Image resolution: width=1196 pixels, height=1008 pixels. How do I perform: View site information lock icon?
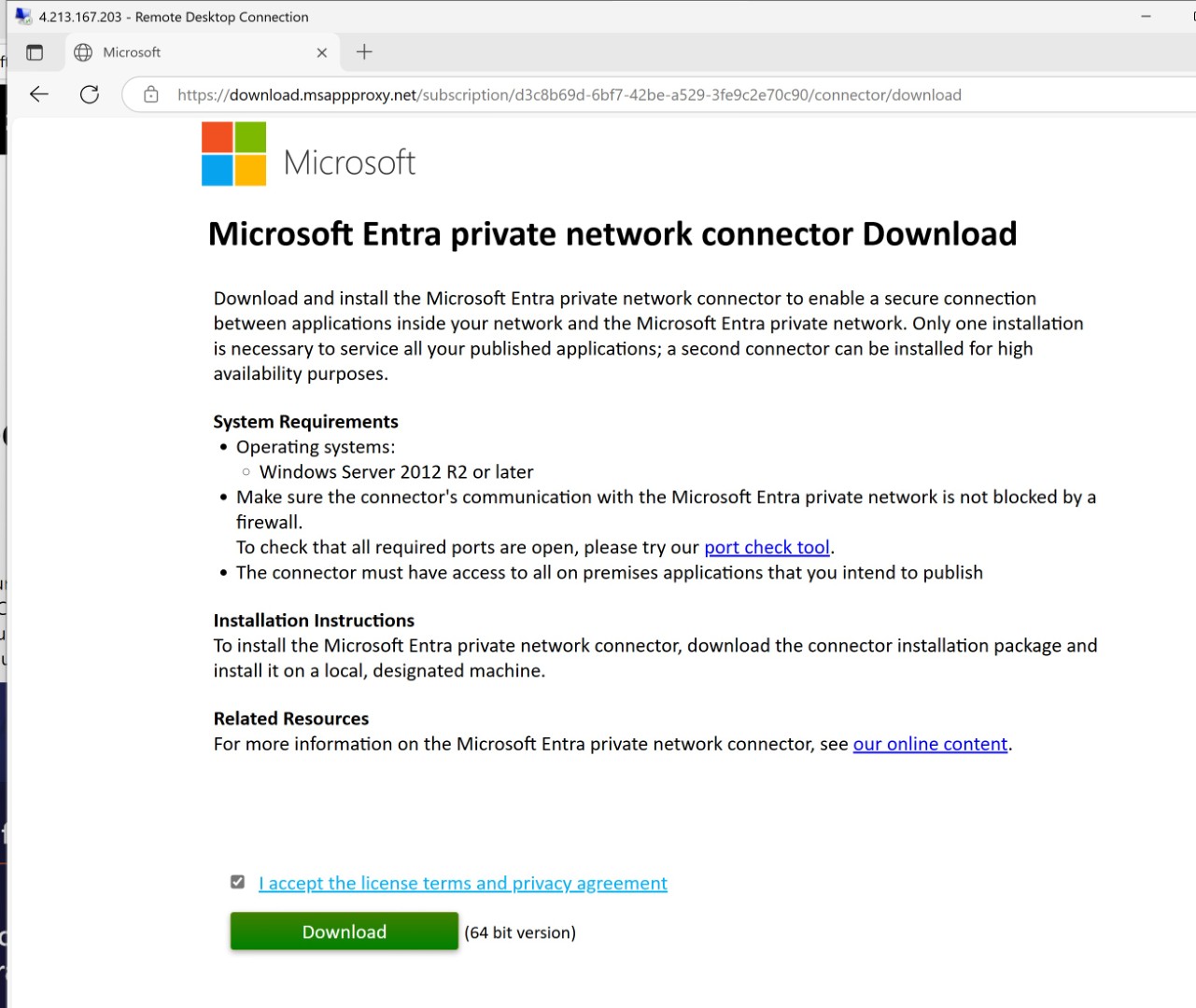click(151, 94)
